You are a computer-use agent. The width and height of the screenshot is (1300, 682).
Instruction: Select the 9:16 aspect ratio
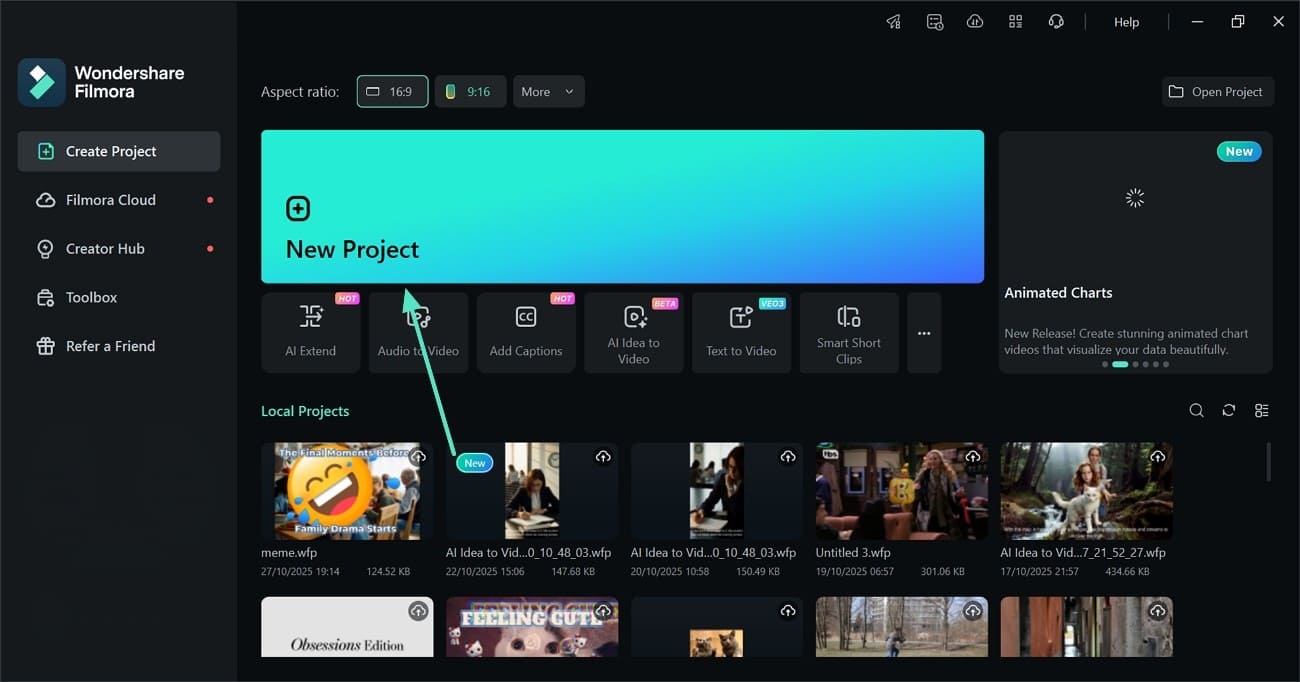tap(470, 91)
